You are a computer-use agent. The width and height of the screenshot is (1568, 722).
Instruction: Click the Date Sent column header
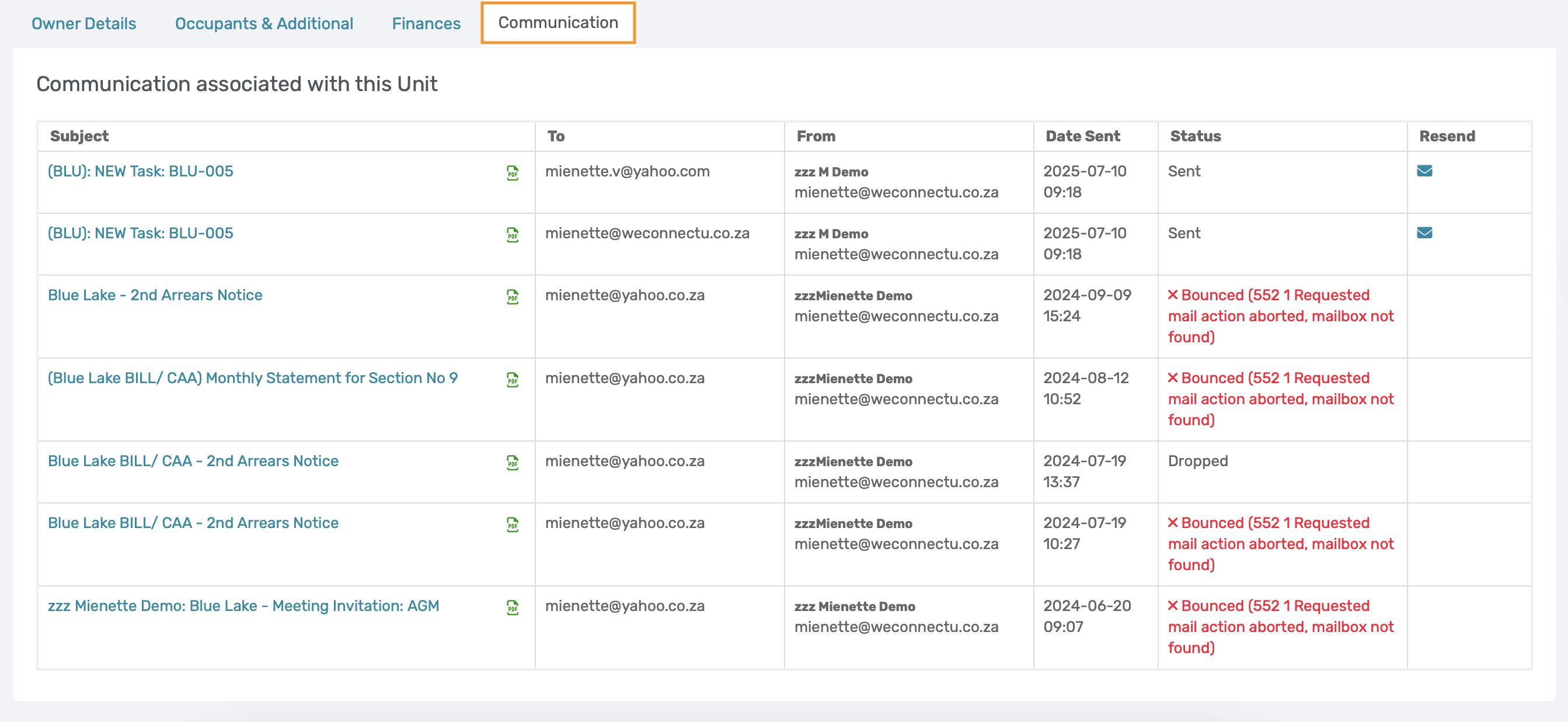1082,136
